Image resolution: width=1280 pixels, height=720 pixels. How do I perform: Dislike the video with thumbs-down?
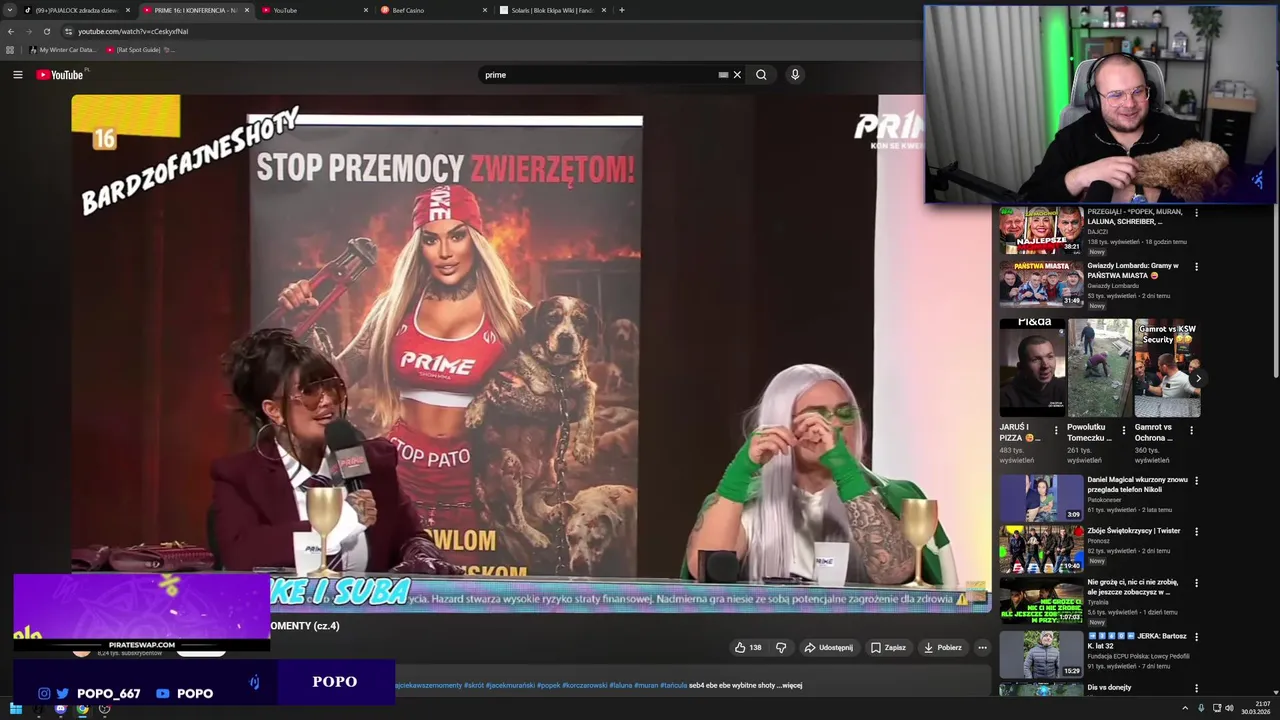point(781,647)
